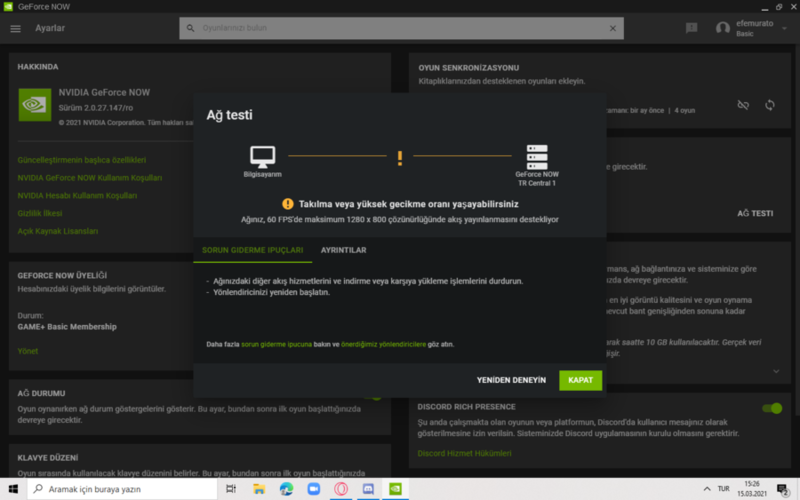The image size is (800, 500).
Task: Open Opera browser from the taskbar
Action: tap(341, 489)
